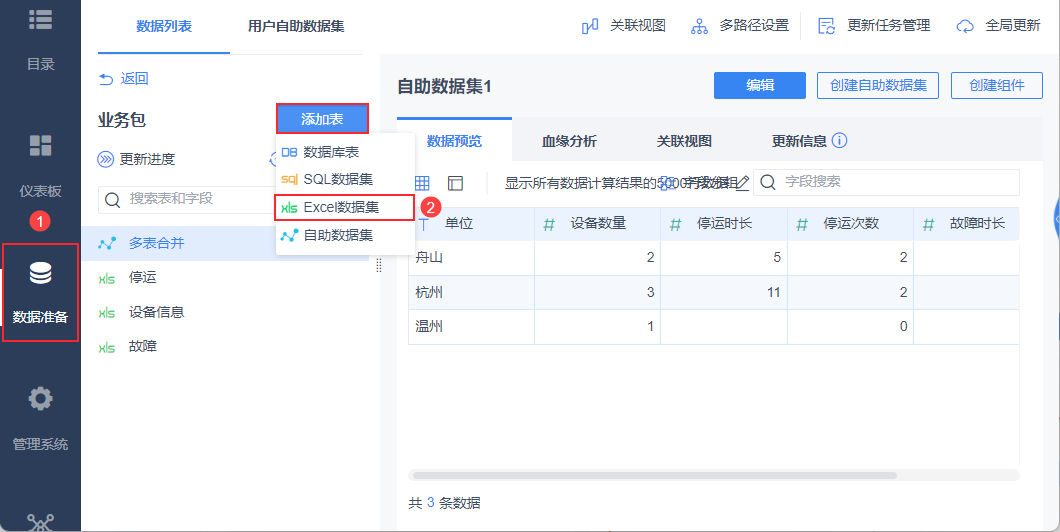The height and width of the screenshot is (532, 1060).
Task: Click the 更新进度 icon
Action: (x=106, y=160)
